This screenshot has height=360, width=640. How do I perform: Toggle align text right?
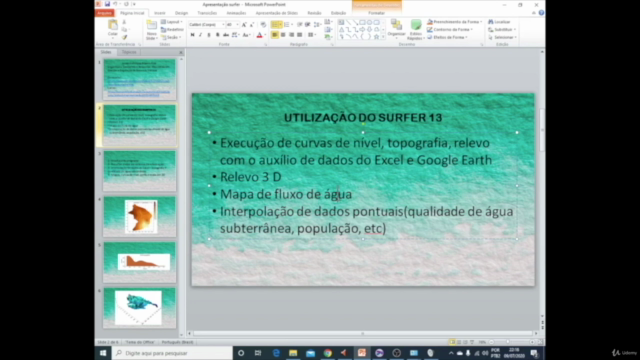pyautogui.click(x=291, y=35)
